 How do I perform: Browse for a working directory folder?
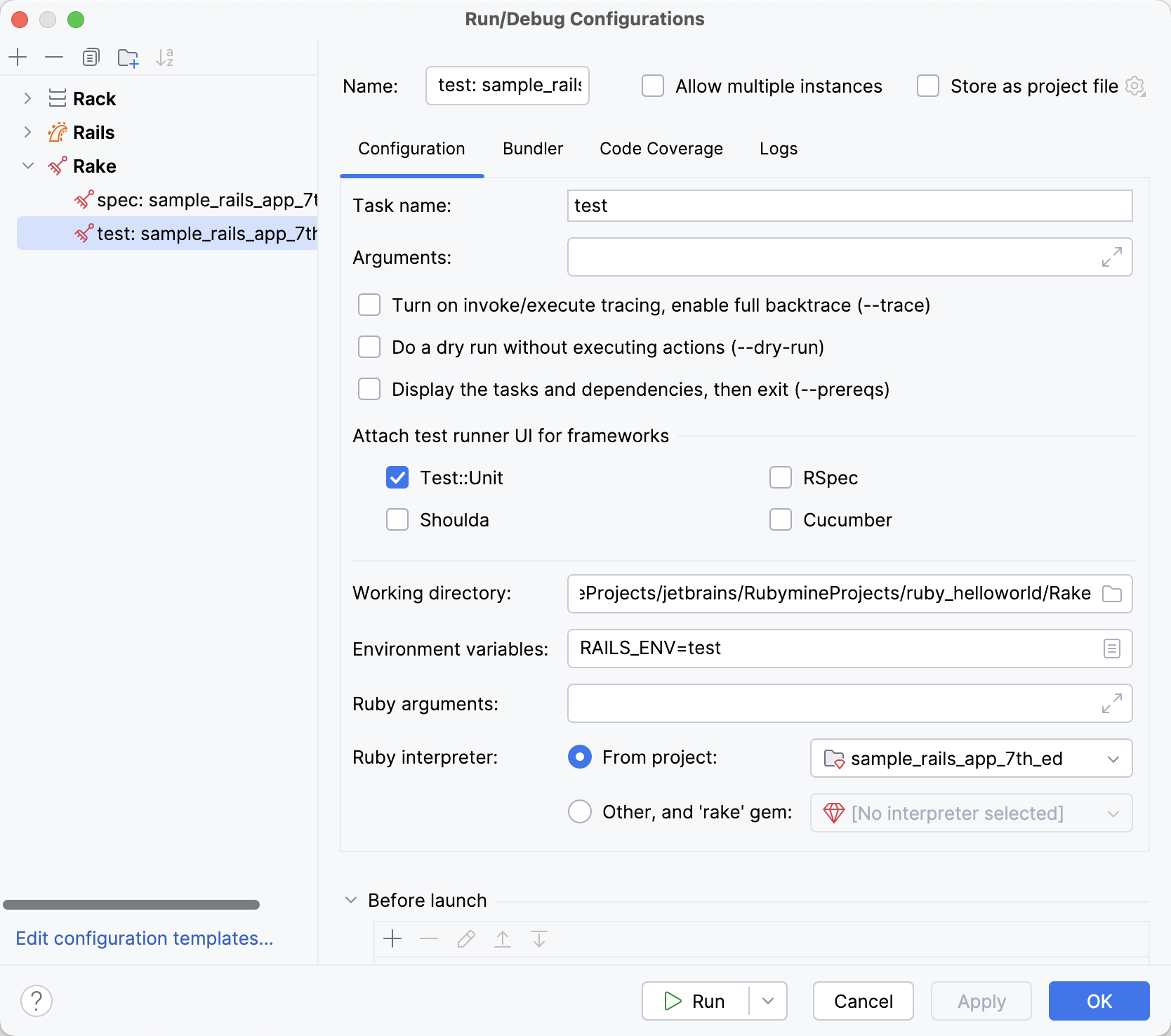[x=1111, y=593]
